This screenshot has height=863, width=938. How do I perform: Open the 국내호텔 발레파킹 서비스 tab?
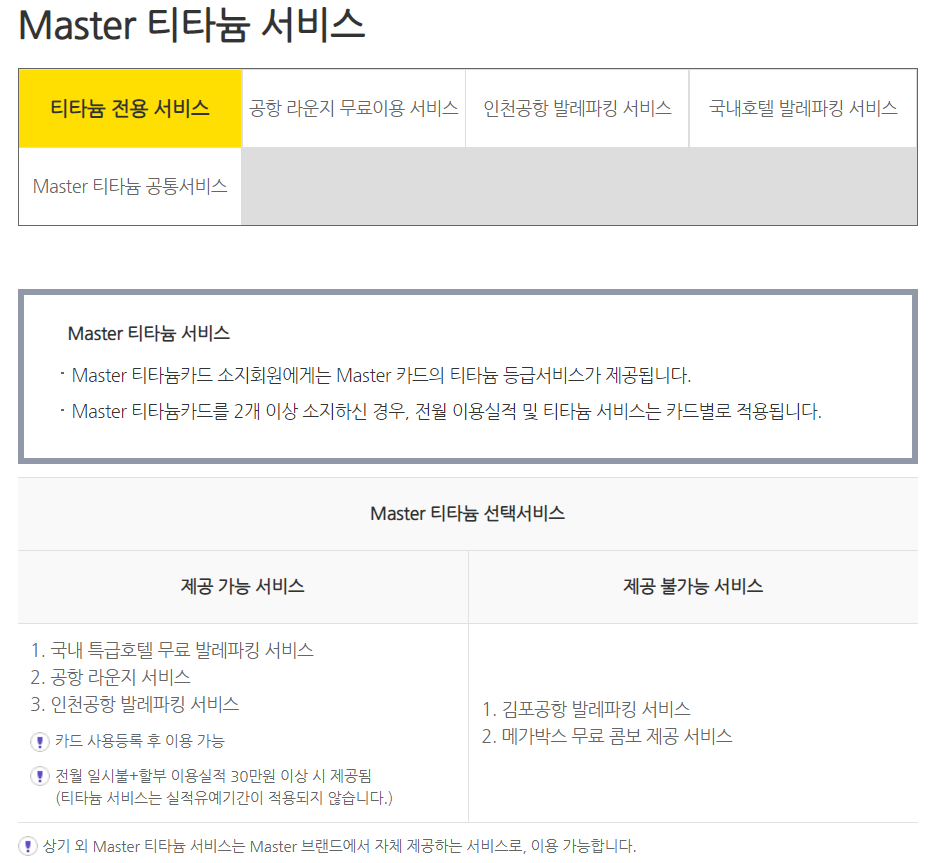(x=803, y=108)
